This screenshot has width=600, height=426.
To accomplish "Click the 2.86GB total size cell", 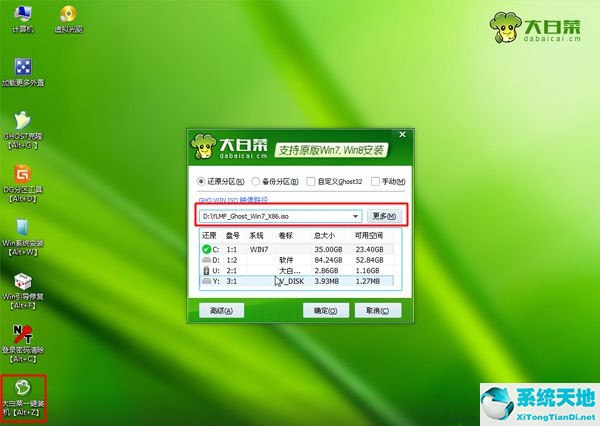I will coord(326,271).
